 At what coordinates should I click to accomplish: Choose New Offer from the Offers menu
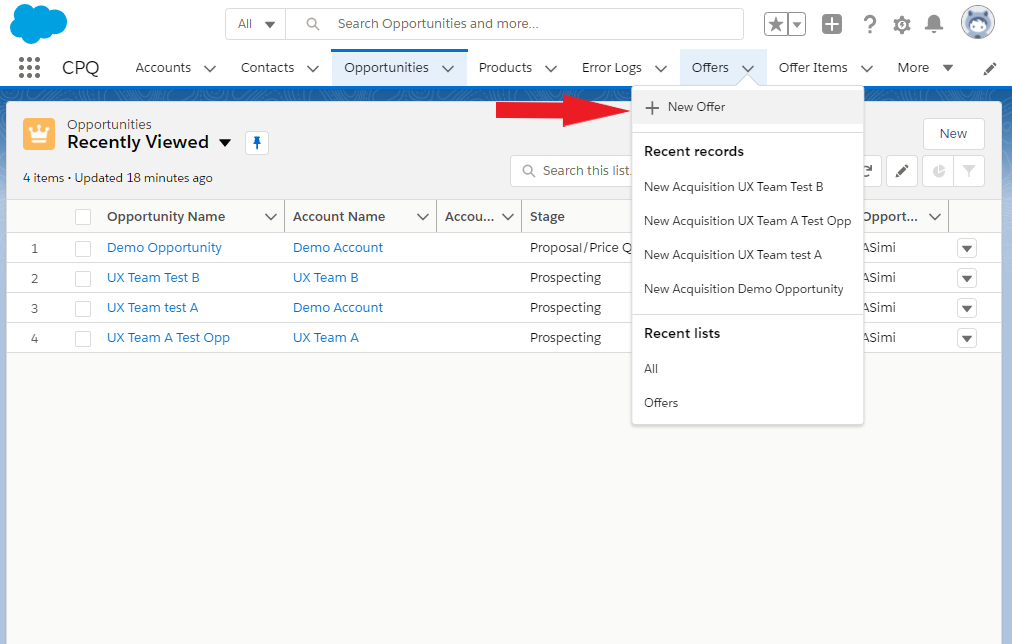[x=747, y=107]
